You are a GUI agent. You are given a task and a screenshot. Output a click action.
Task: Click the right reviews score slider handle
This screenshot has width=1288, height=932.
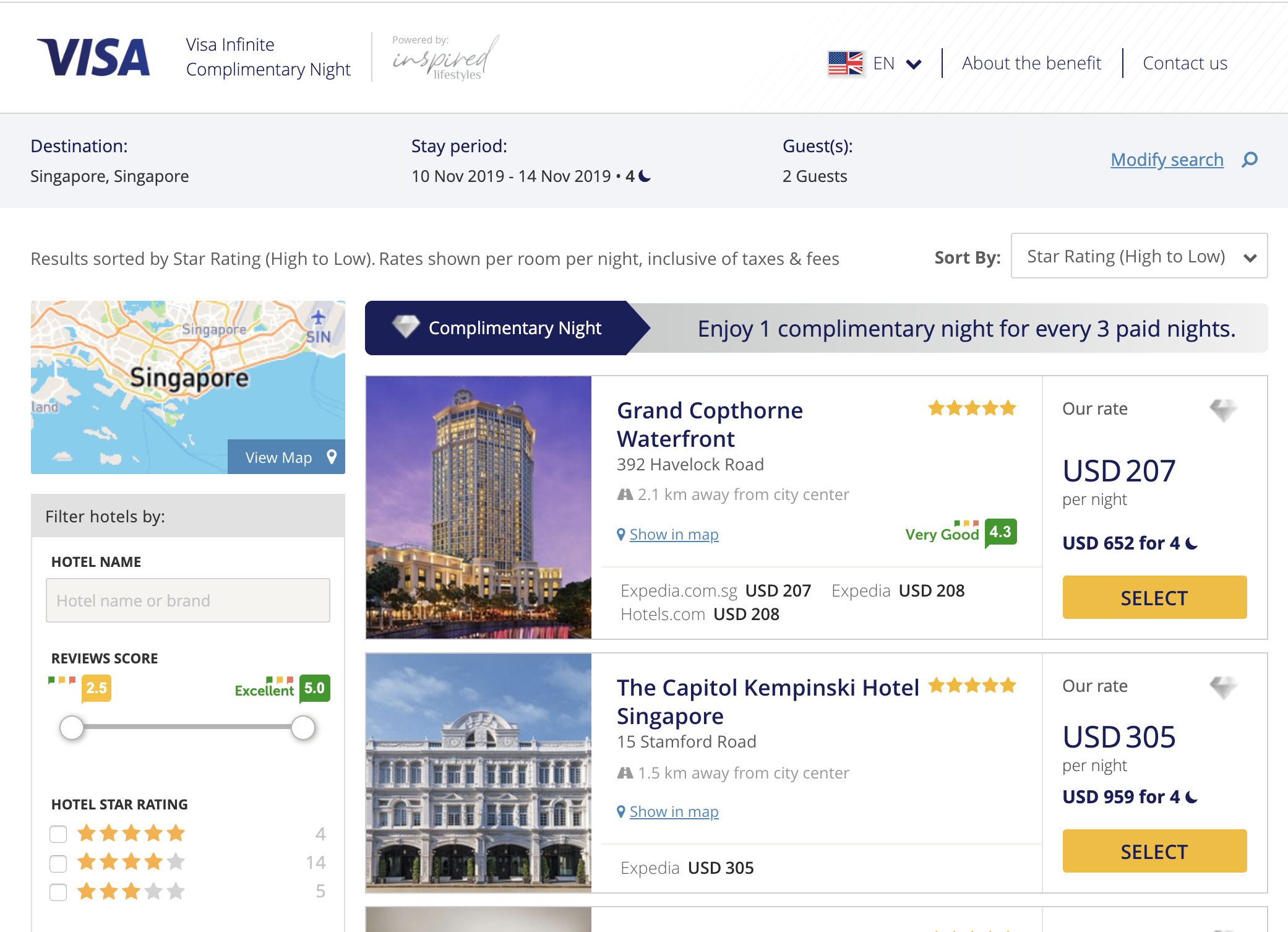pos(303,728)
